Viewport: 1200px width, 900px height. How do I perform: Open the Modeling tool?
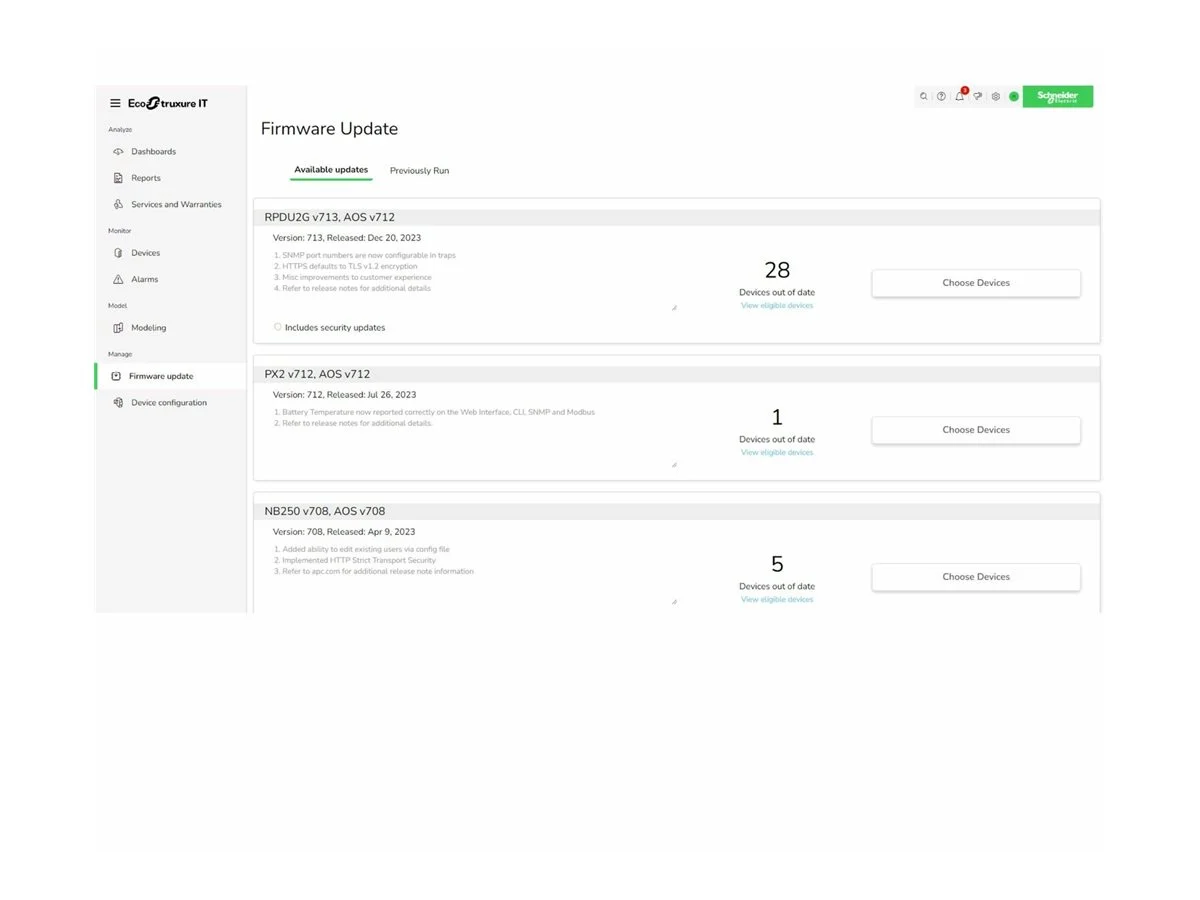pos(148,327)
